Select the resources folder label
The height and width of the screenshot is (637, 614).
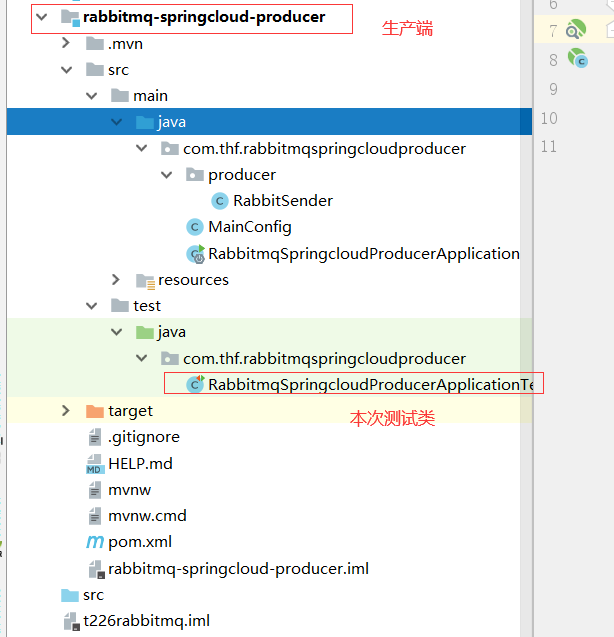(x=193, y=280)
